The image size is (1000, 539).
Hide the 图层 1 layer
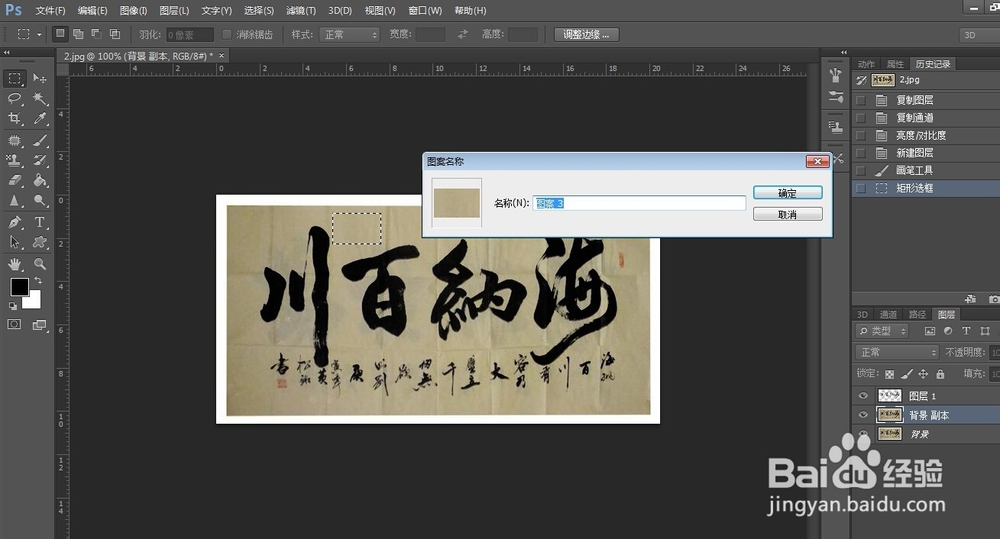[x=863, y=396]
